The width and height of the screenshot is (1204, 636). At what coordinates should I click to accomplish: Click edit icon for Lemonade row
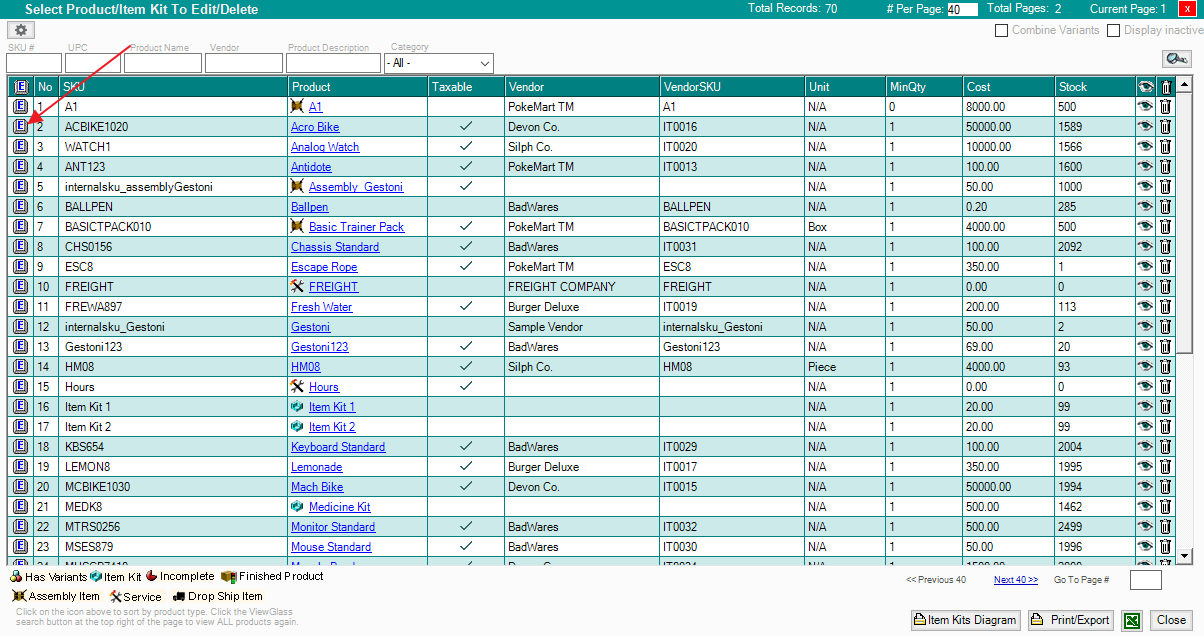[20, 467]
